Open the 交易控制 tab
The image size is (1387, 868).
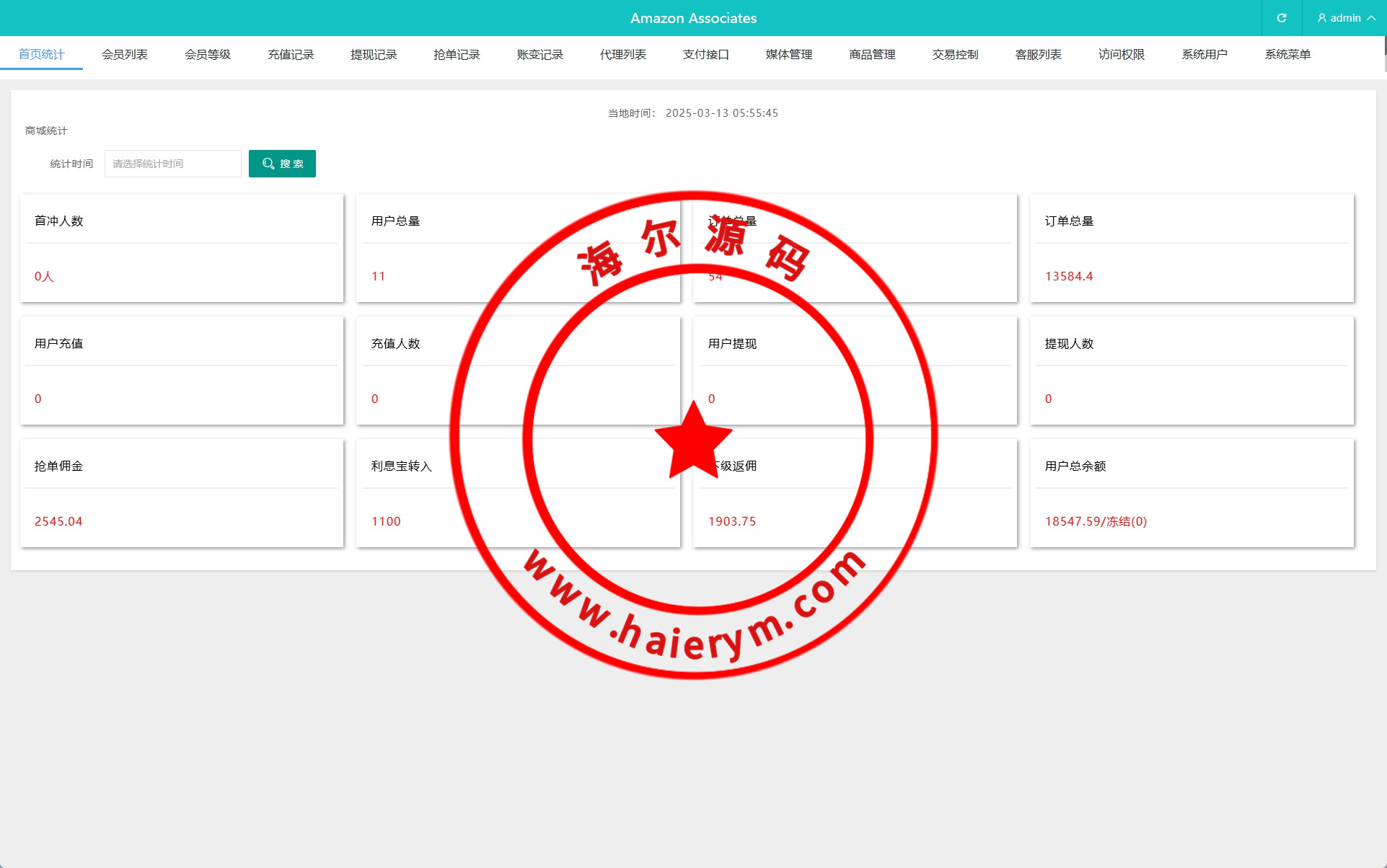click(955, 54)
